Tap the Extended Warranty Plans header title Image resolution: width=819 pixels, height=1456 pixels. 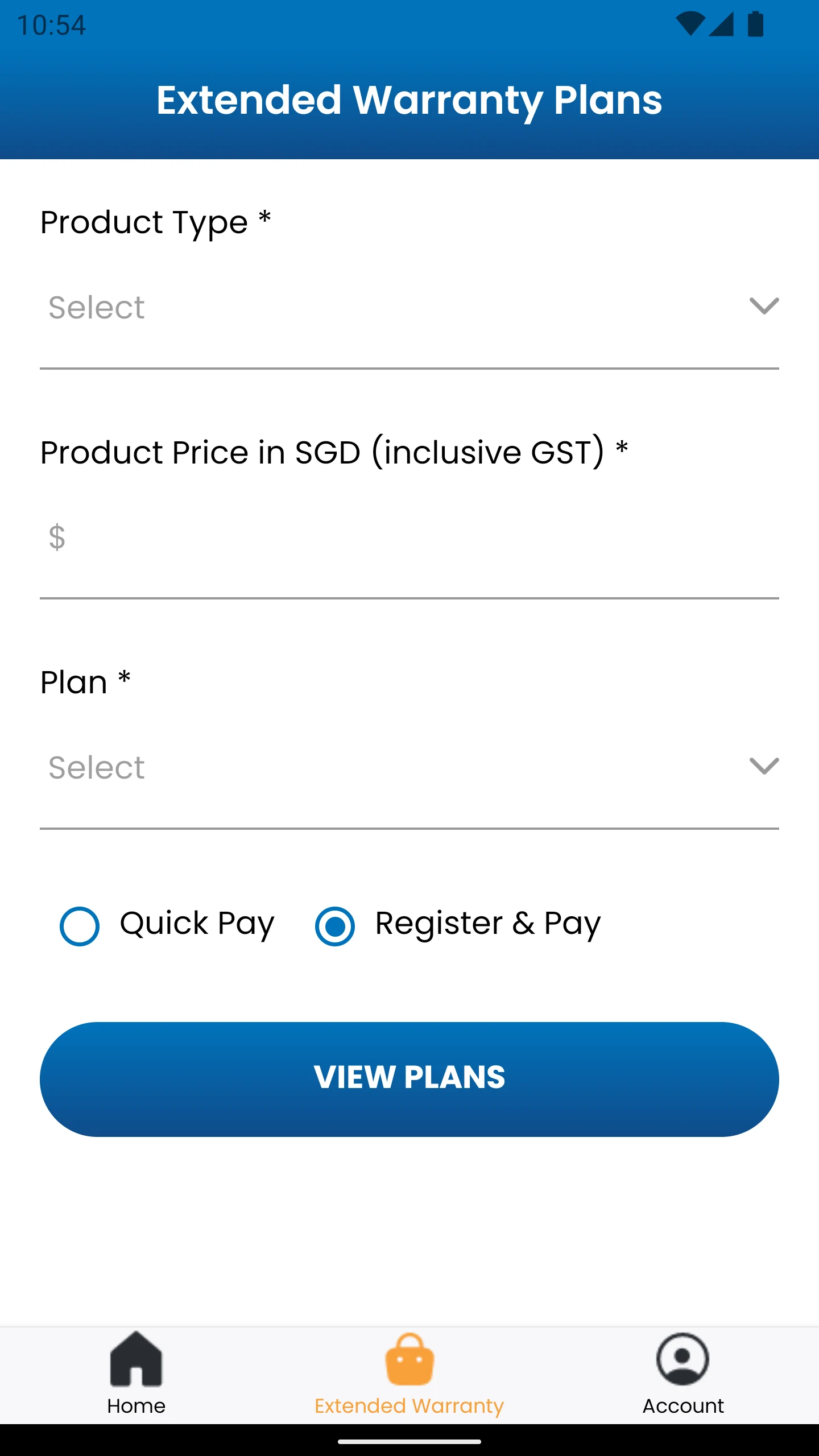(x=409, y=100)
